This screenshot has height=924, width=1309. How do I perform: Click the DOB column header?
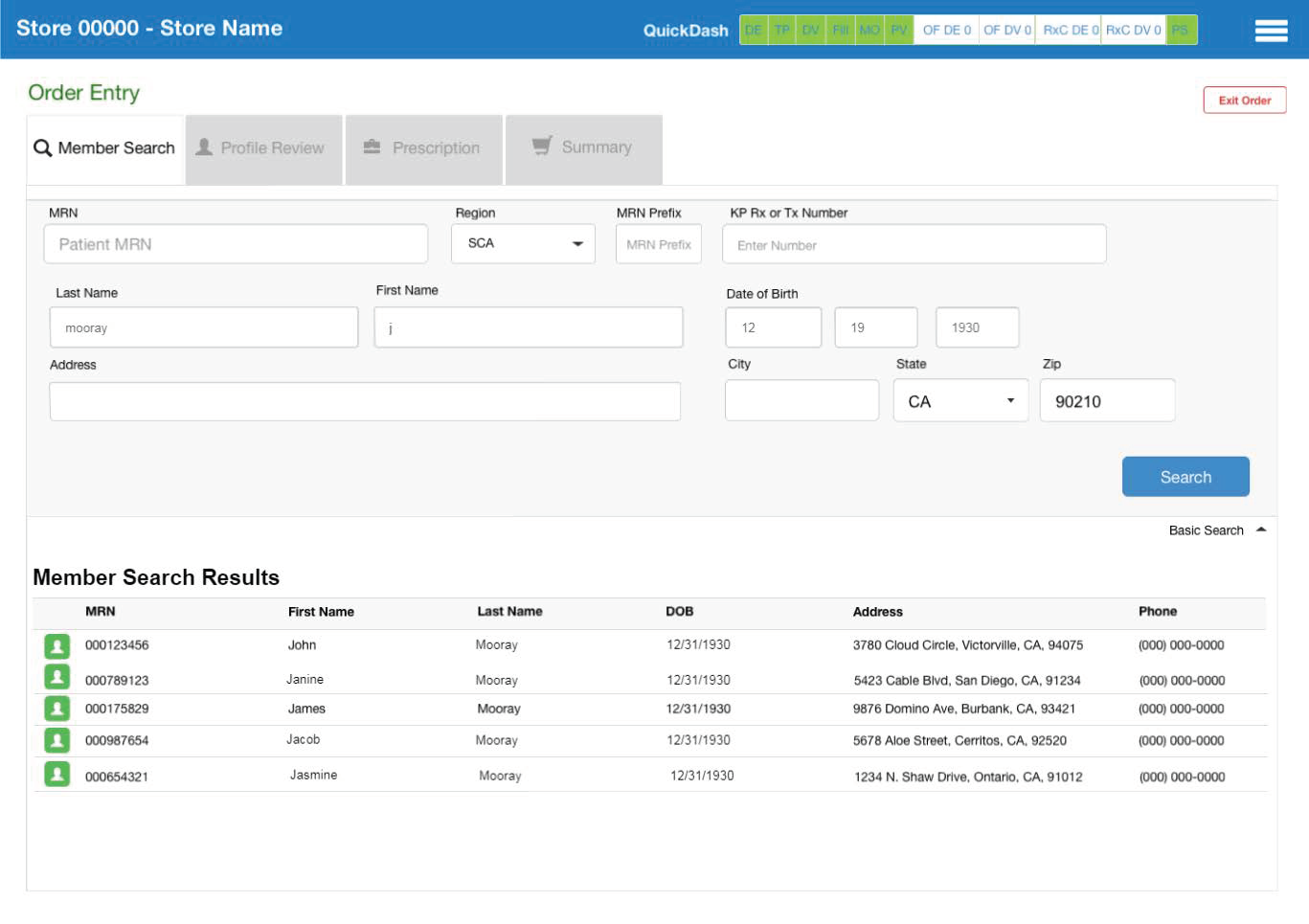[680, 611]
